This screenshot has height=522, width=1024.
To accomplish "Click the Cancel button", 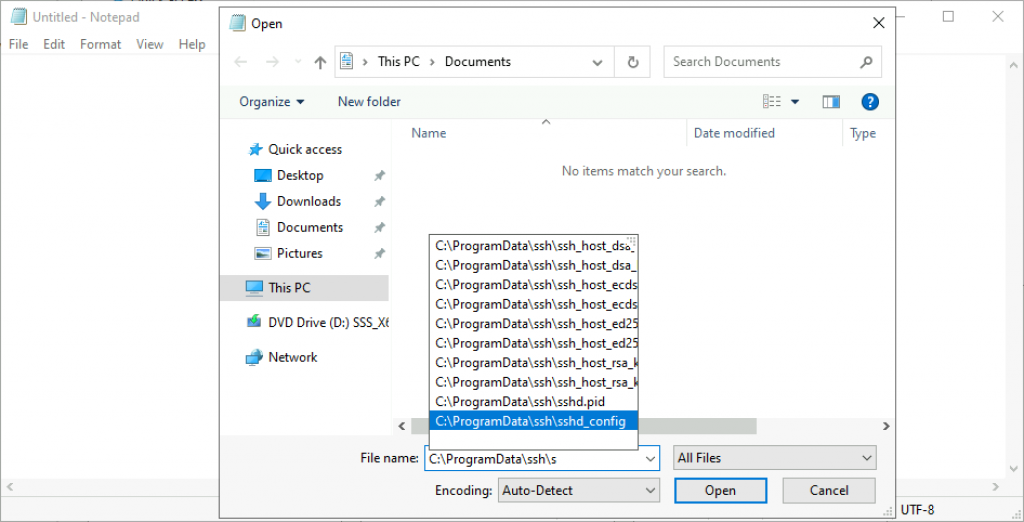I will click(829, 490).
